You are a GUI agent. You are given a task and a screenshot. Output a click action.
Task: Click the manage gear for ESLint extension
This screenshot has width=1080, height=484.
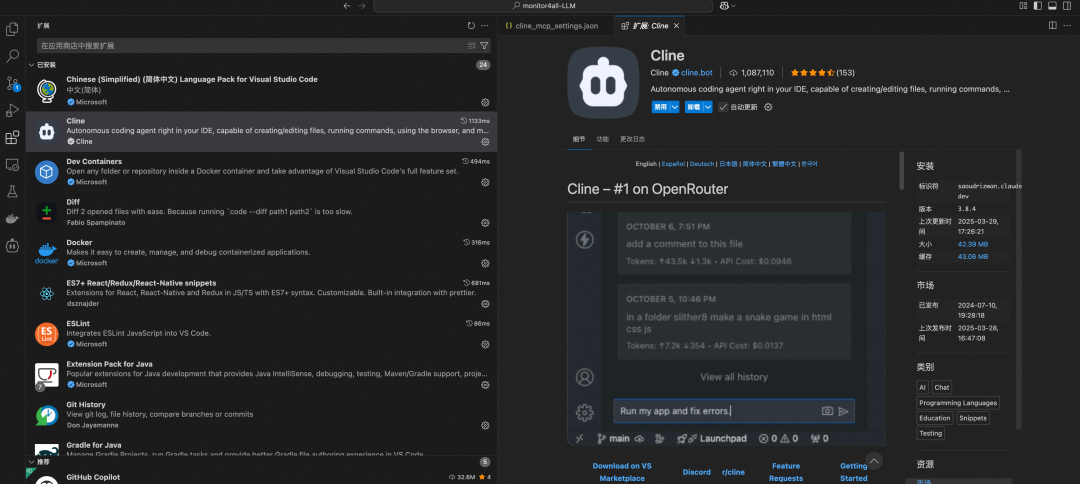click(x=485, y=344)
